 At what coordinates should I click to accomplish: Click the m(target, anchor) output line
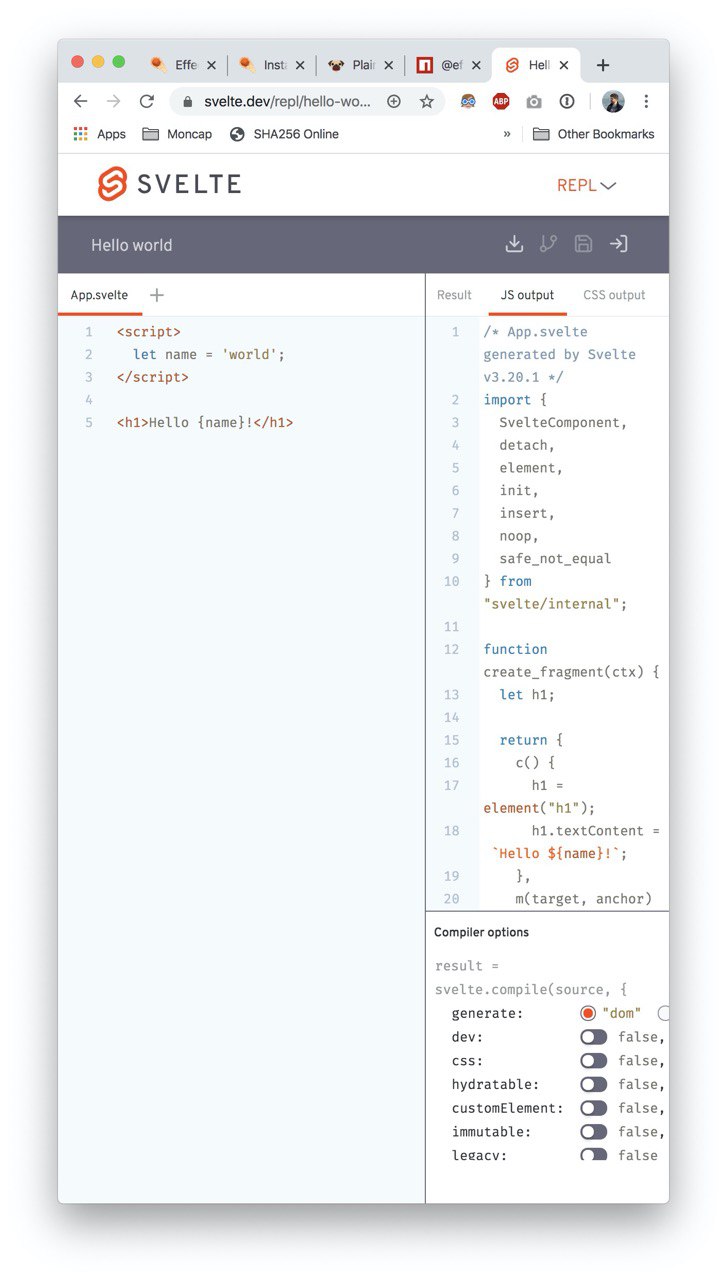[x=584, y=899]
